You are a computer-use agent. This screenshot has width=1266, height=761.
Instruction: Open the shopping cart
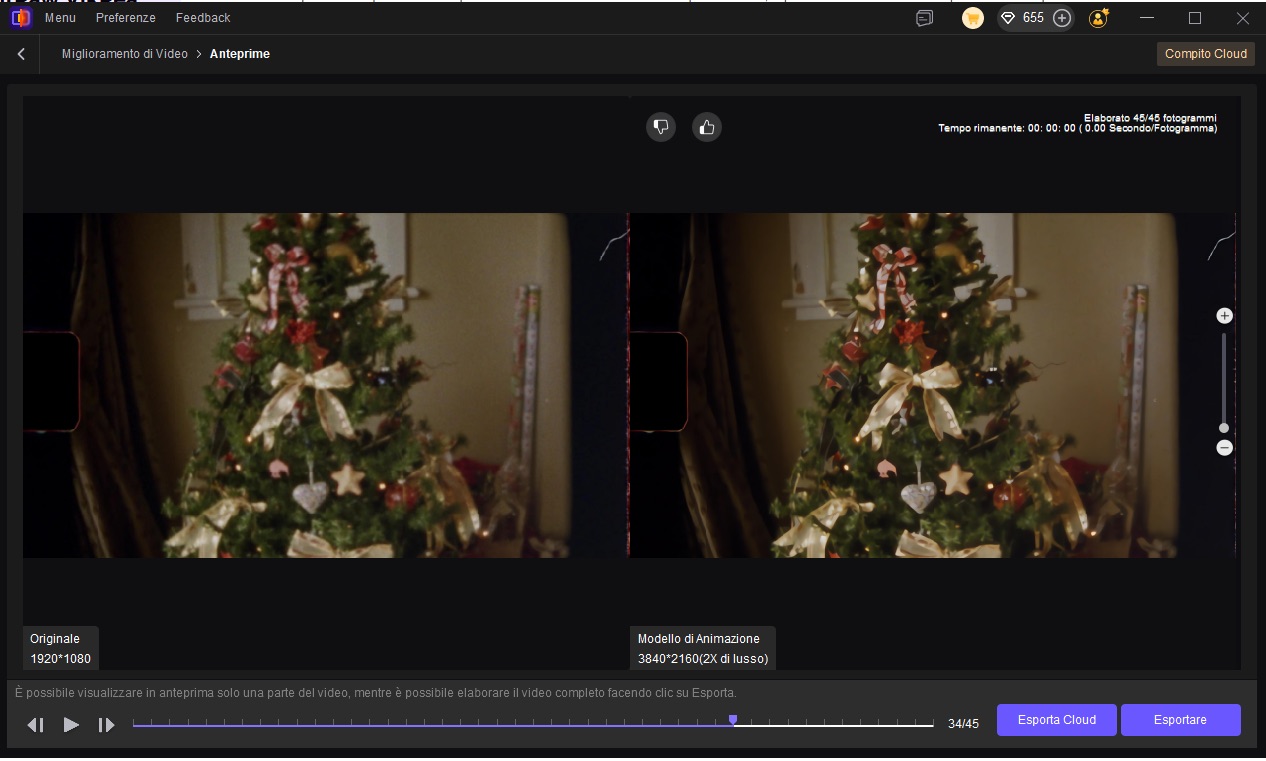(x=971, y=18)
